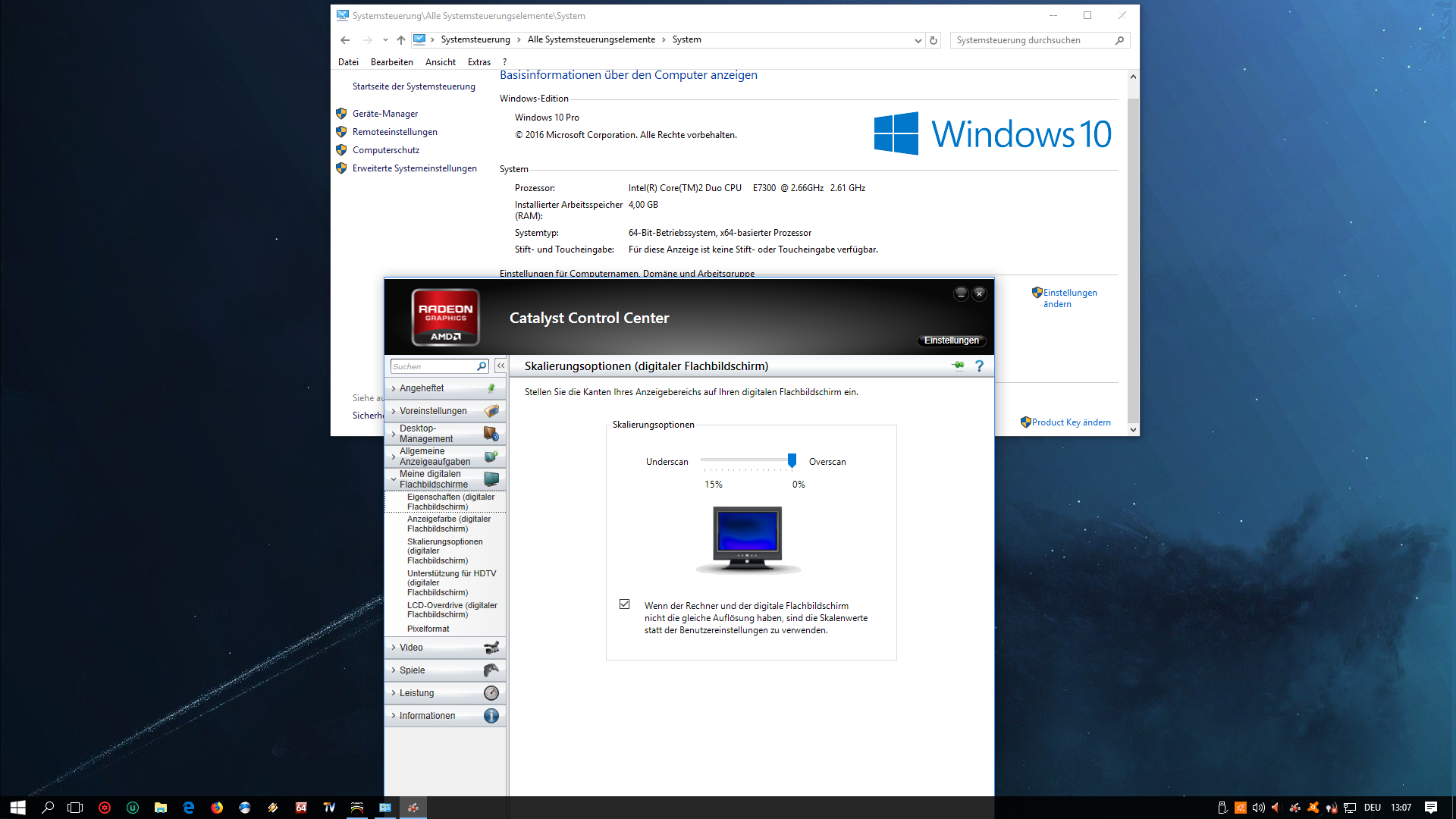The image size is (1456, 819).
Task: Expand the Informationen section
Action: [394, 716]
